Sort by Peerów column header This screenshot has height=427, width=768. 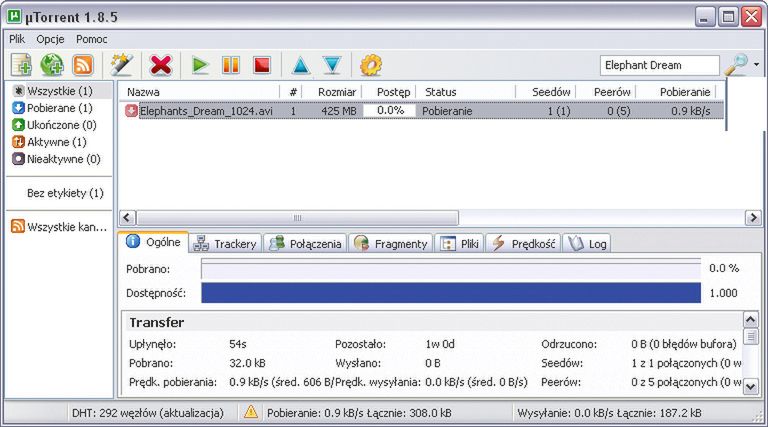(606, 92)
